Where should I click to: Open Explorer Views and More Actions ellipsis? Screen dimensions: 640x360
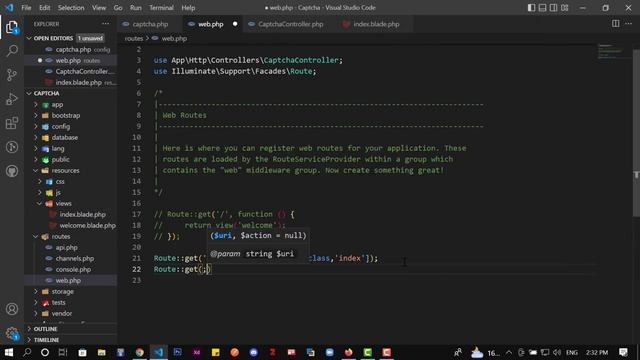click(x=105, y=24)
